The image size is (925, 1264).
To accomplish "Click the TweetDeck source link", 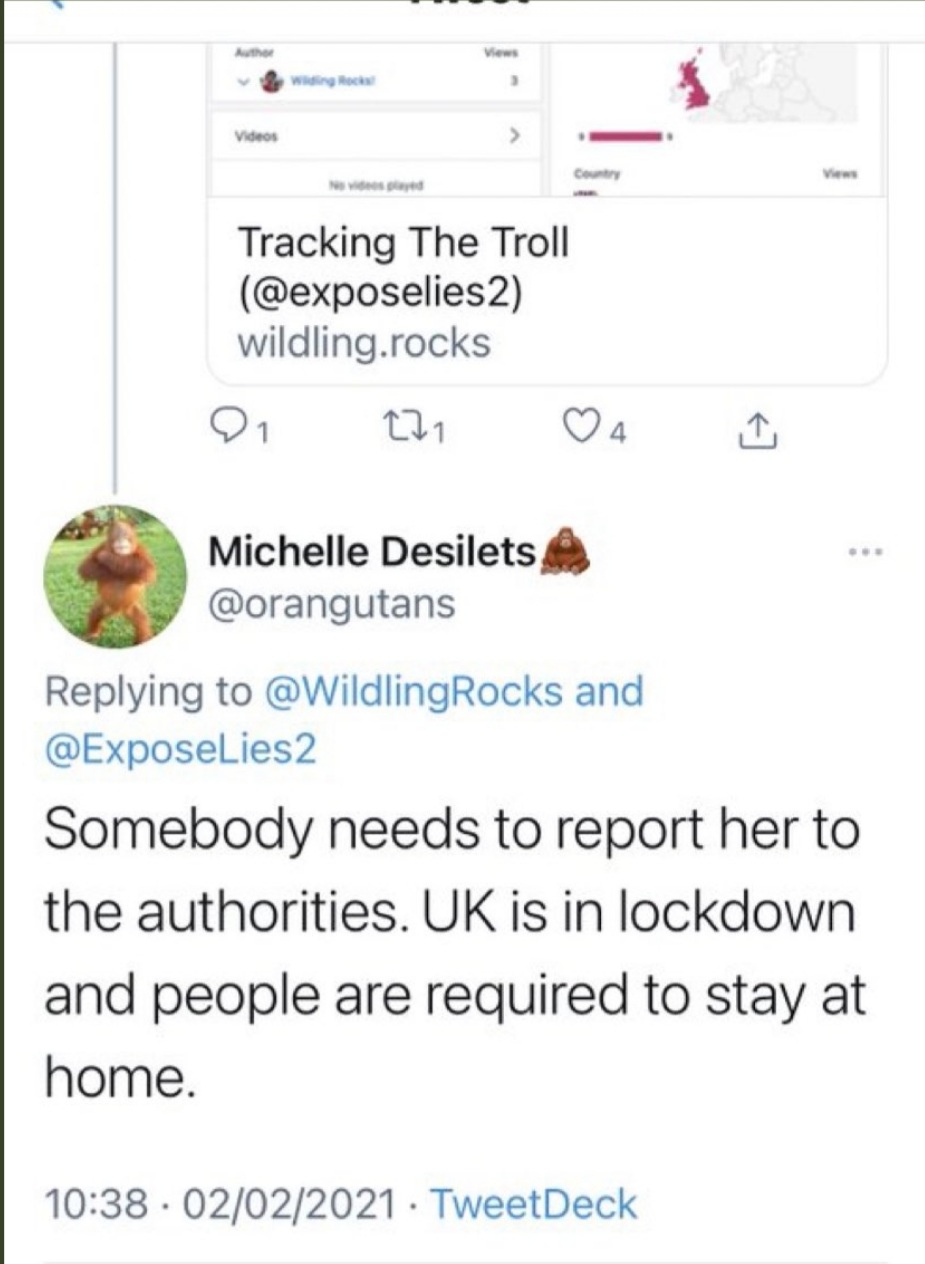I will (x=531, y=1204).
